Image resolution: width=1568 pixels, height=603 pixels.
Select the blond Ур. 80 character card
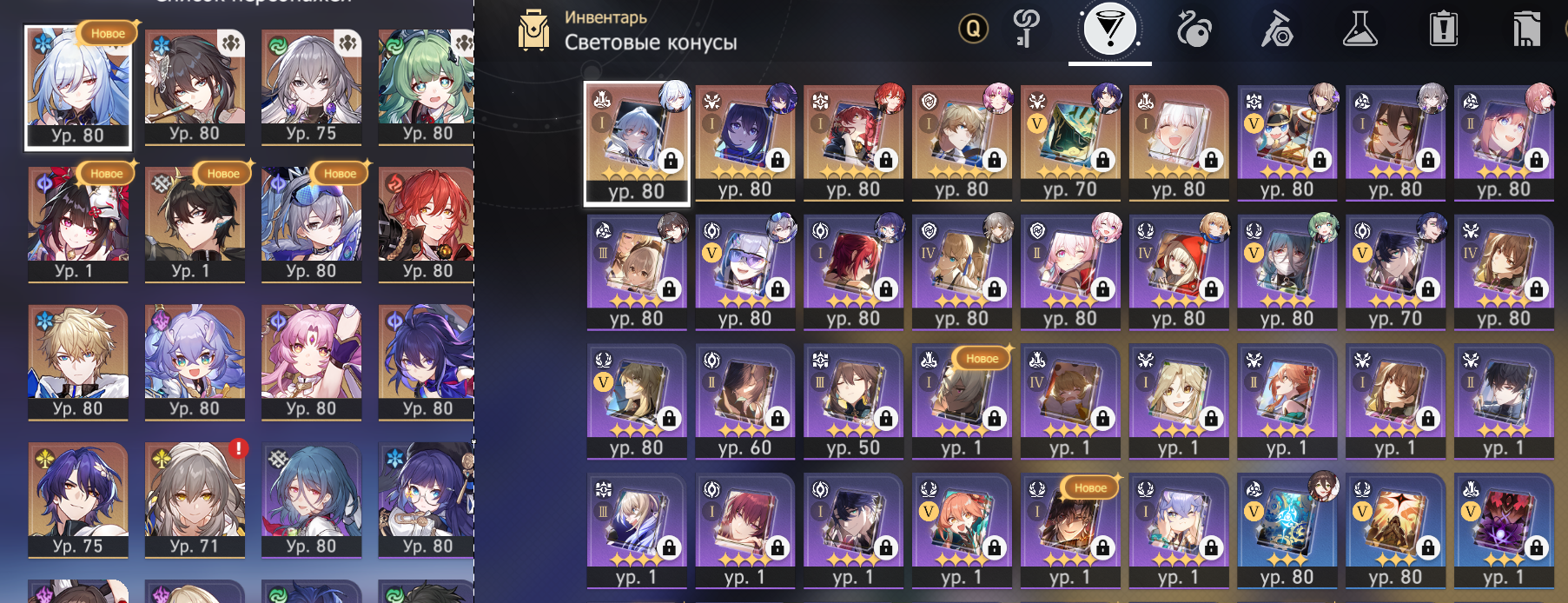78,362
